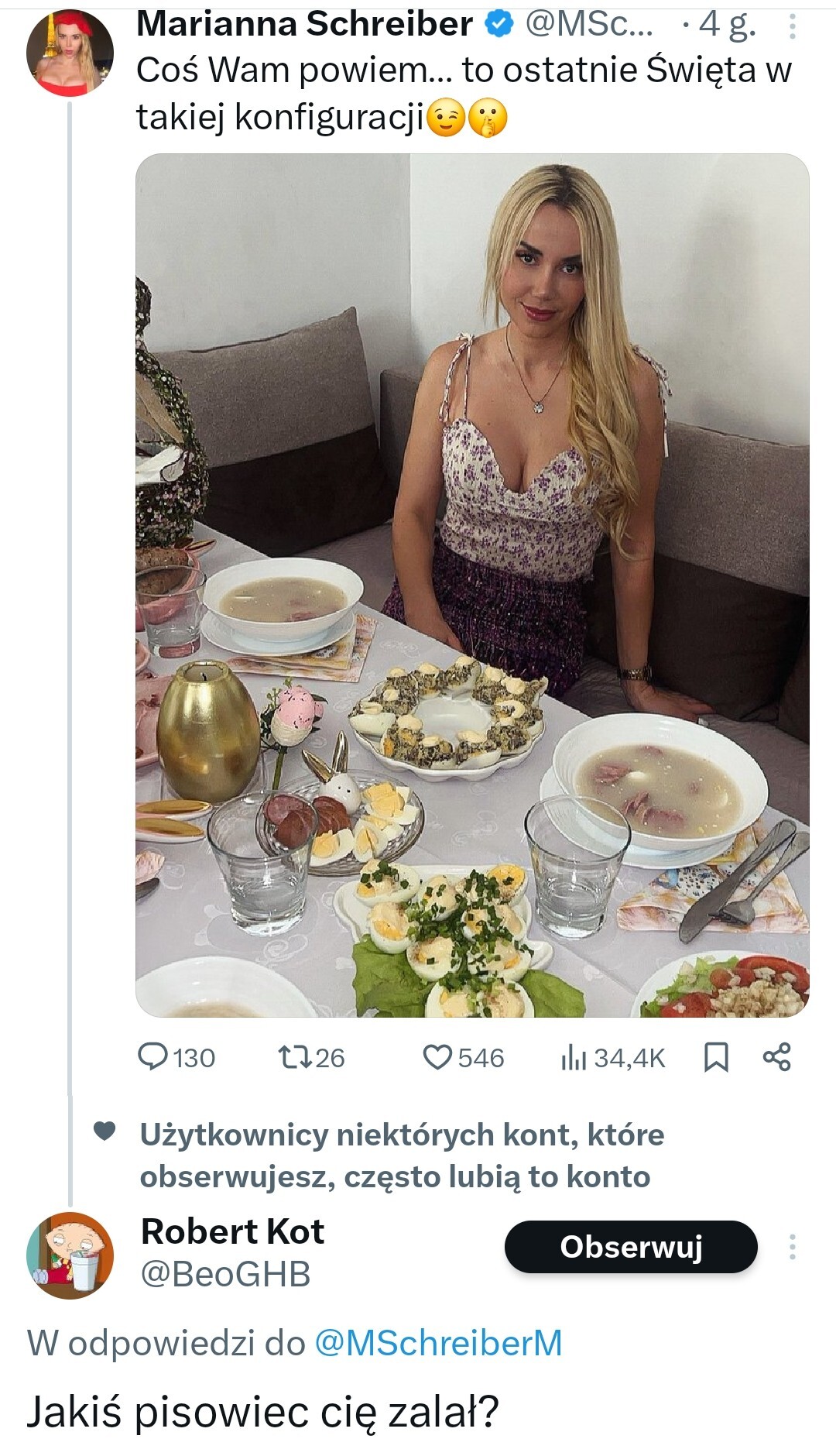Open Robert Kot's avatar
The width and height of the screenshot is (836, 1456).
[x=70, y=1255]
